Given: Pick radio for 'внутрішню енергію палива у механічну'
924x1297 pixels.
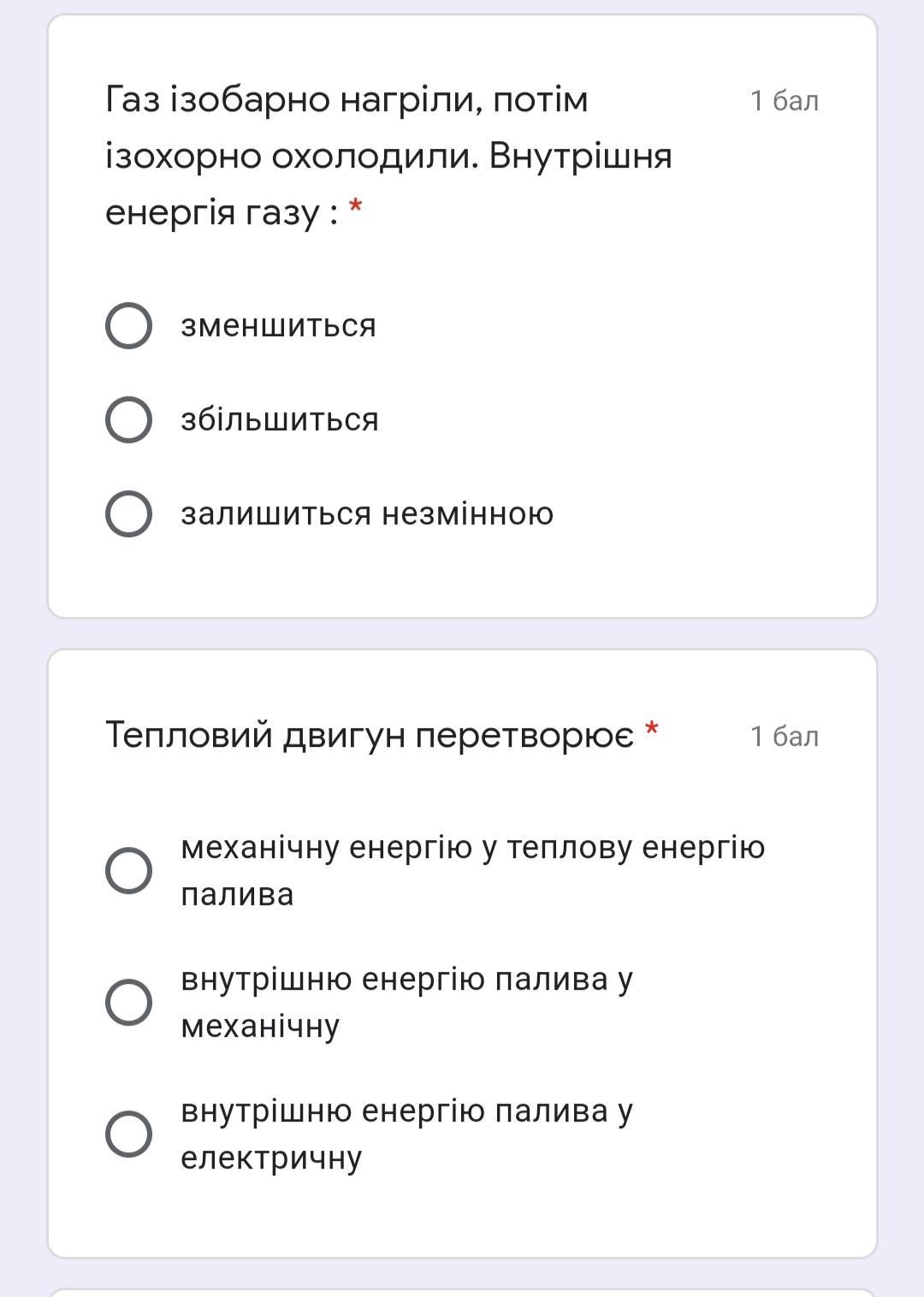Looking at the screenshot, I should click(x=128, y=1002).
